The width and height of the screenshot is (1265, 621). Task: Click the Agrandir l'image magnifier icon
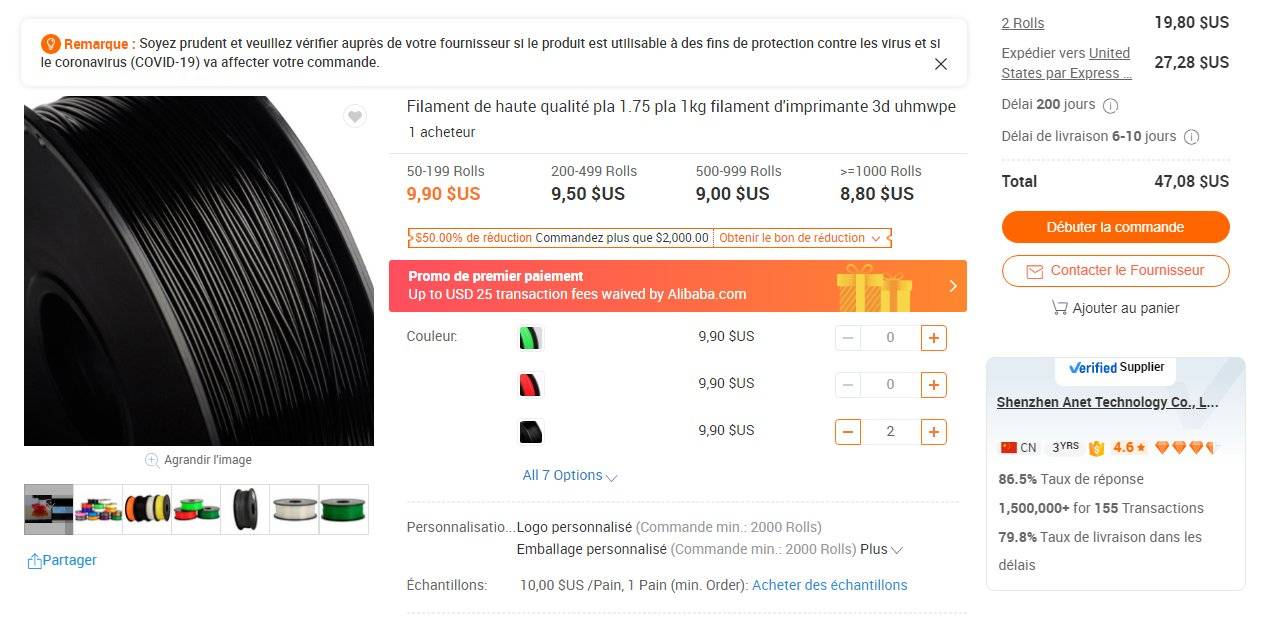point(152,460)
